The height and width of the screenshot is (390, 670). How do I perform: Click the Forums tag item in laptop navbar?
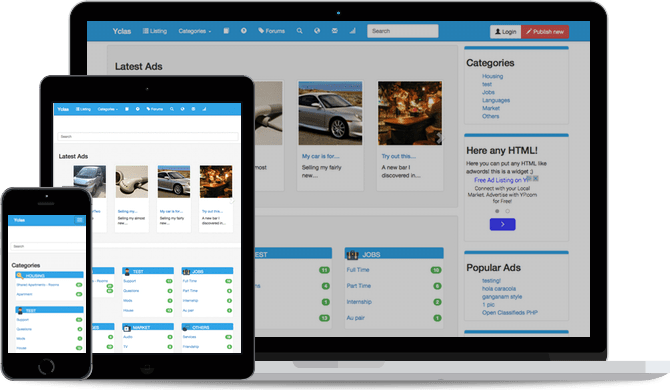[272, 31]
